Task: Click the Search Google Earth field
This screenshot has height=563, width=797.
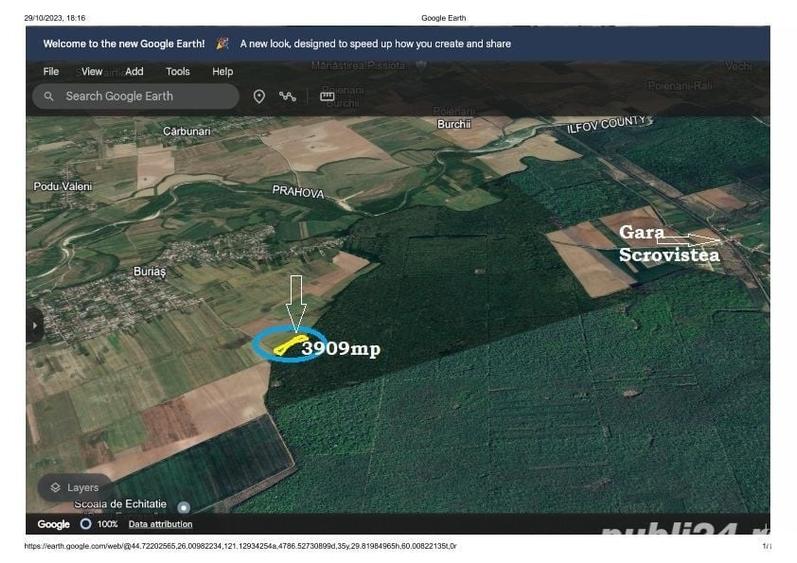Action: click(x=136, y=96)
